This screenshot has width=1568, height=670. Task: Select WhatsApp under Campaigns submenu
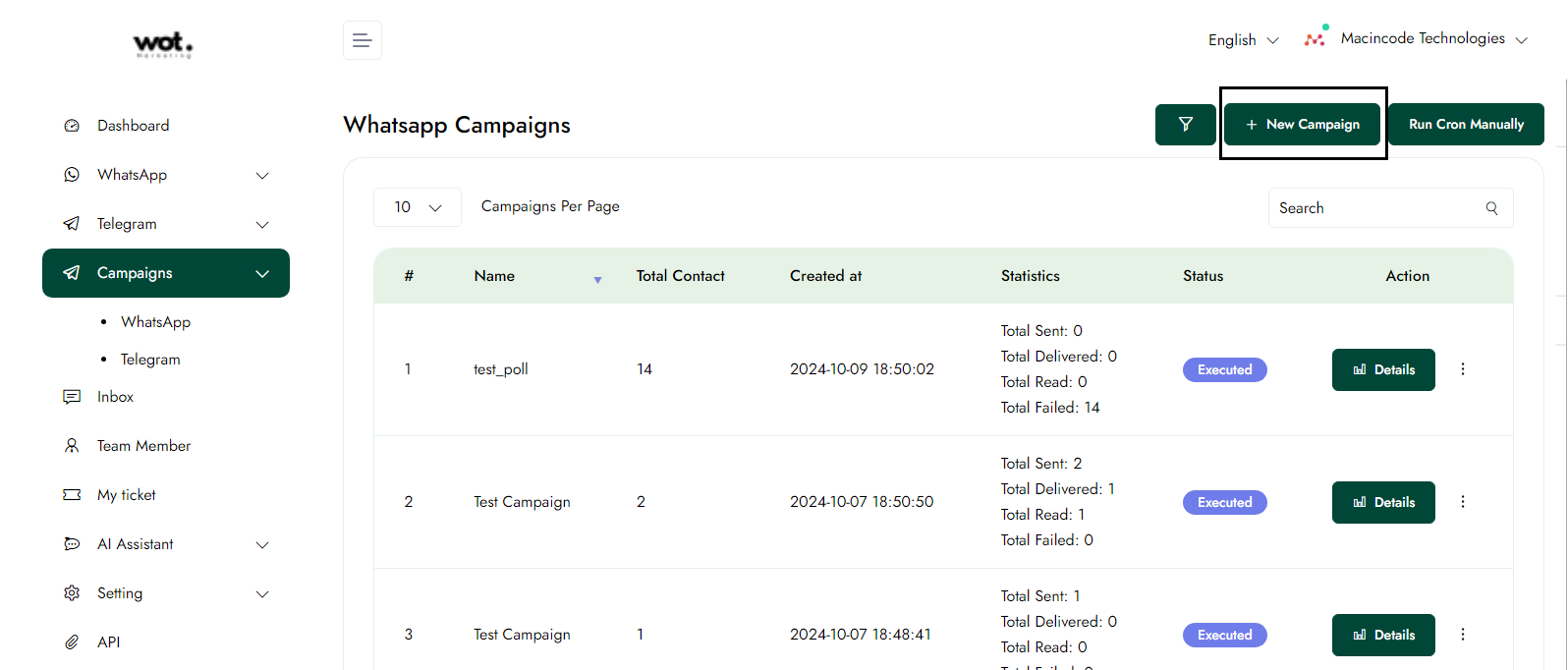[155, 322]
